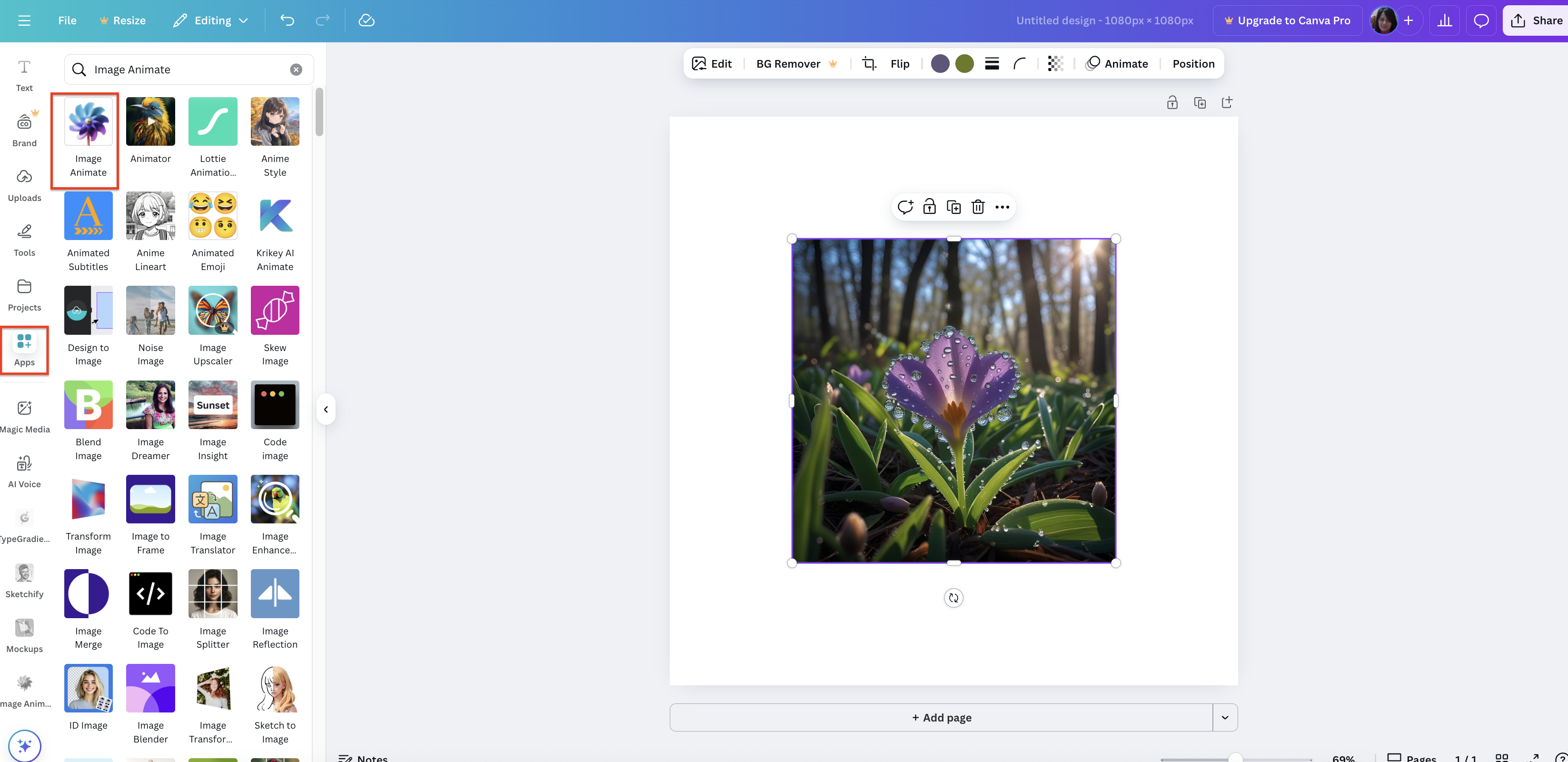
Task: Open the File menu
Action: tap(67, 20)
